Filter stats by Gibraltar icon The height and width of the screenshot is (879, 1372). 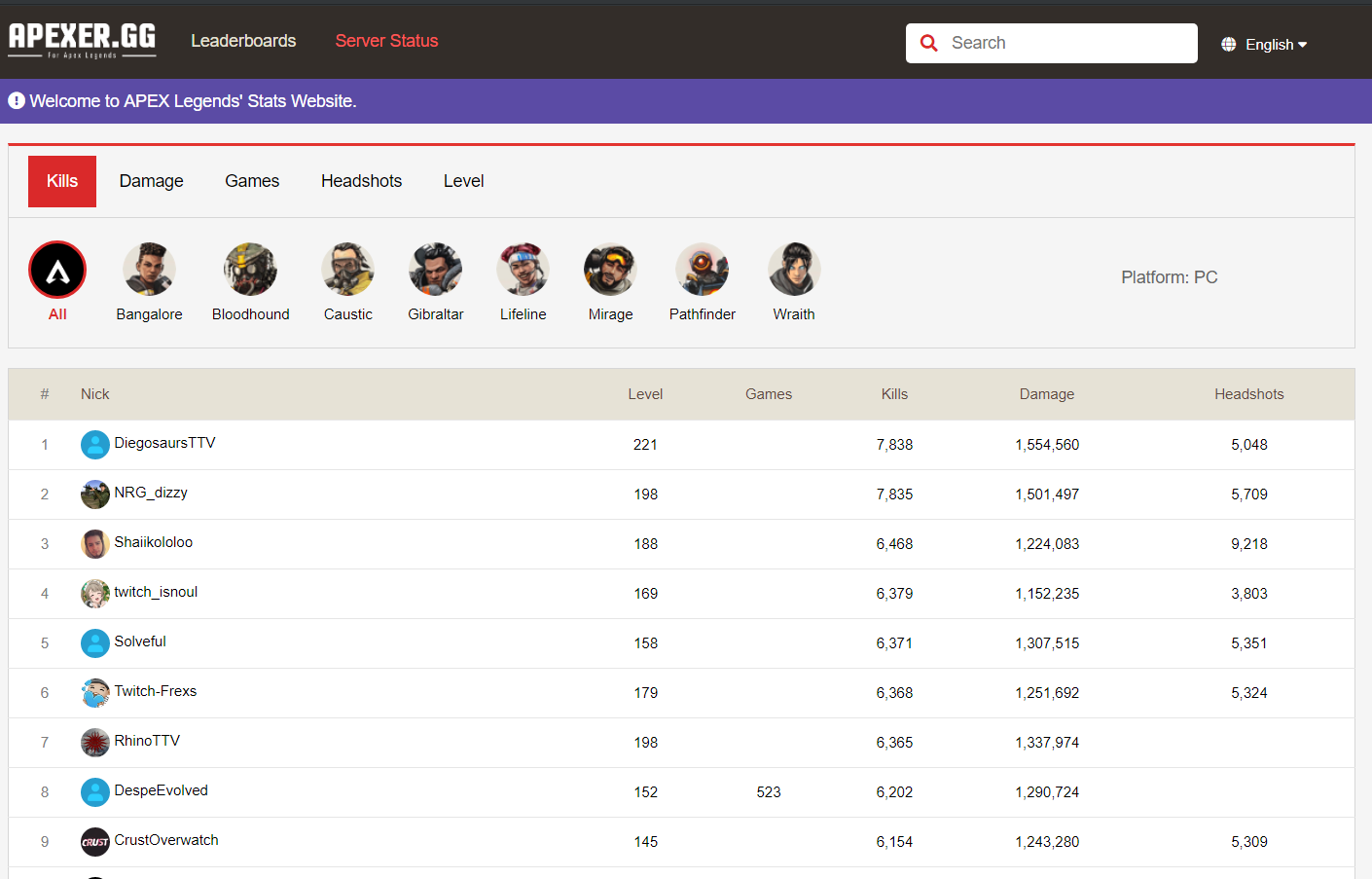[x=435, y=269]
